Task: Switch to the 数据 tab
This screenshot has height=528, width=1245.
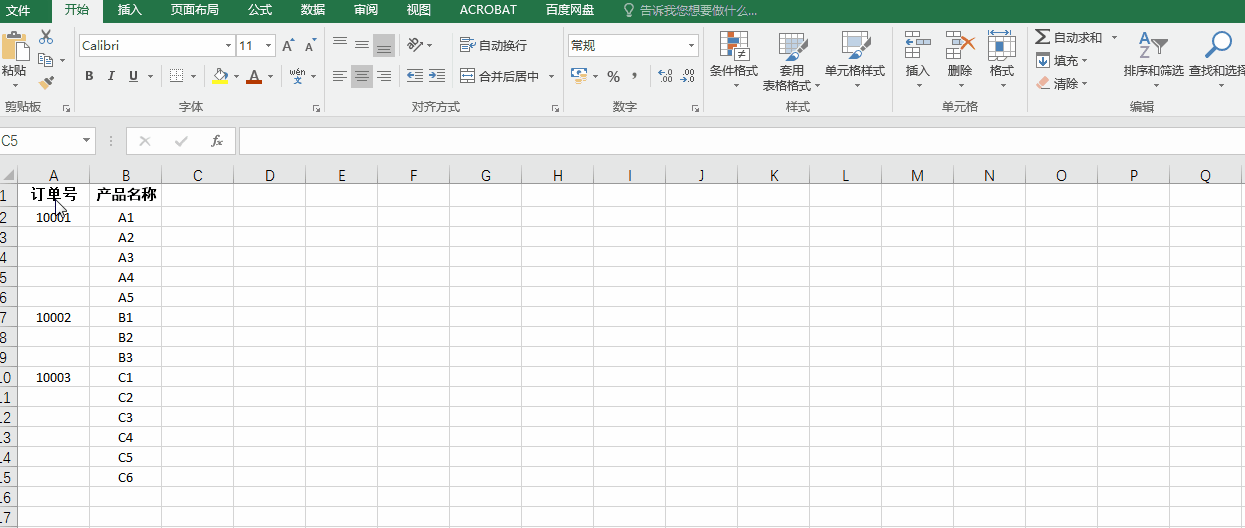Action: point(313,10)
